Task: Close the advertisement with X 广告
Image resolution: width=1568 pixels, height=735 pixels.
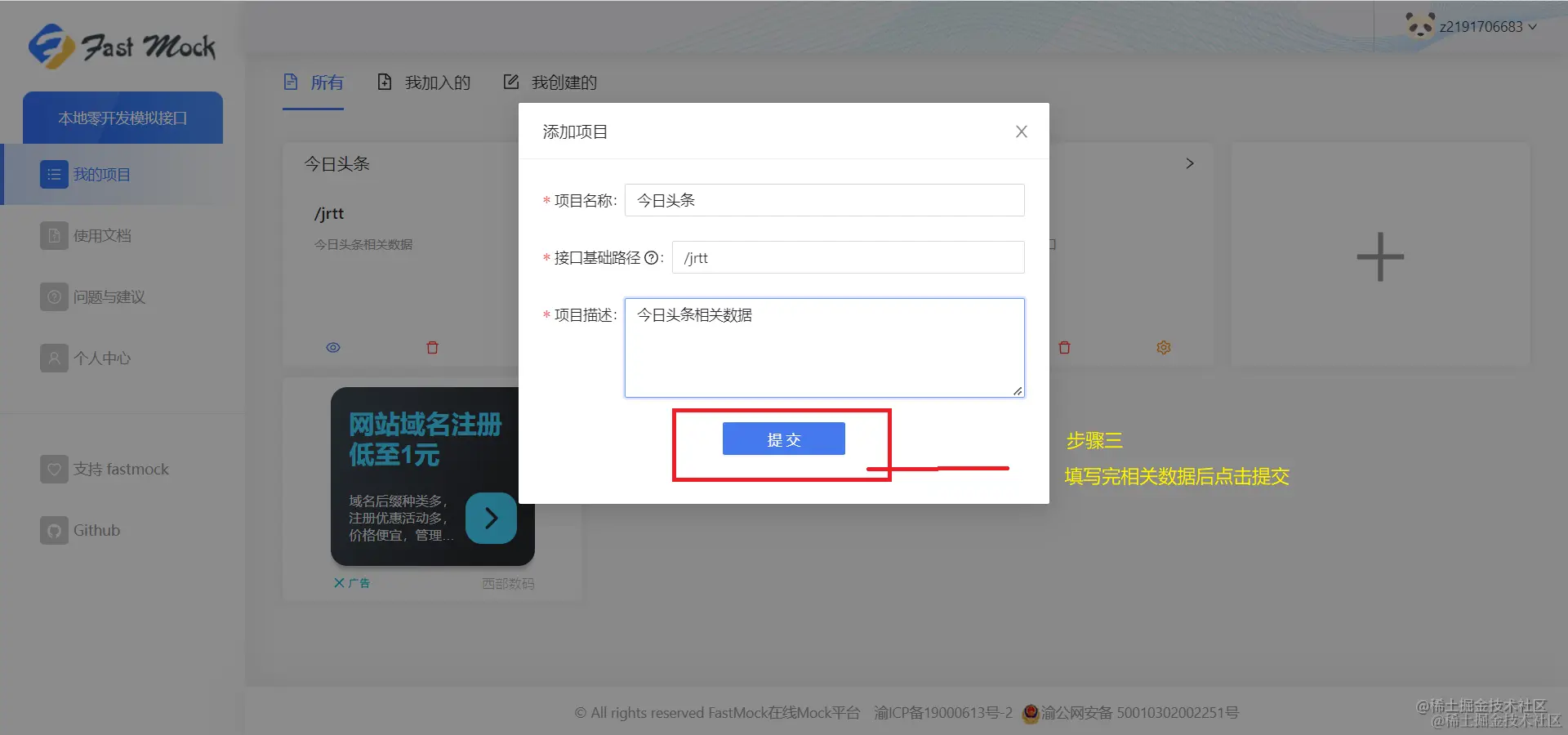Action: pos(352,583)
